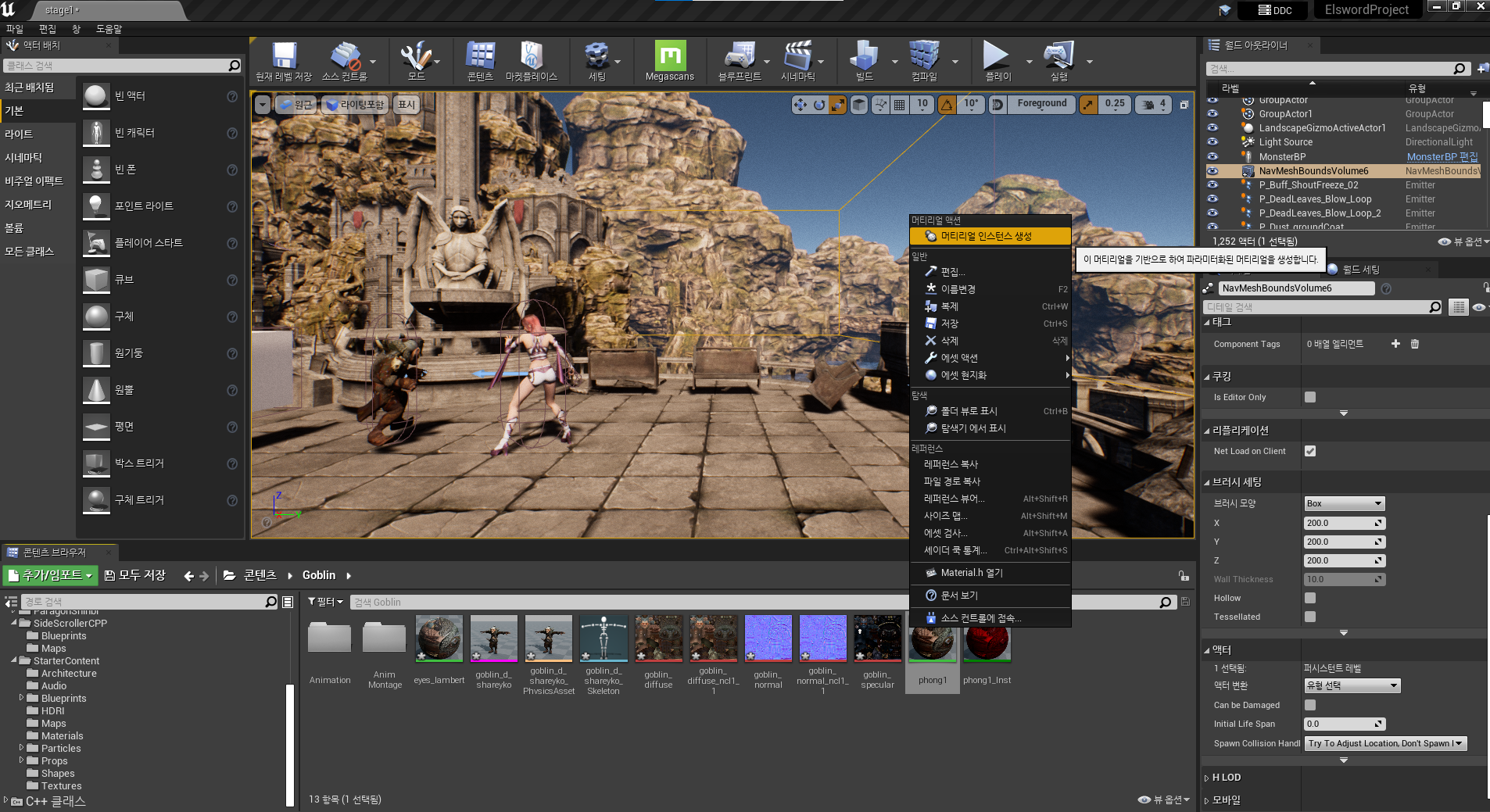Viewport: 1490px width, 812px height.
Task: Toggle visibility of MonsterBP in outliner
Action: point(1212,156)
